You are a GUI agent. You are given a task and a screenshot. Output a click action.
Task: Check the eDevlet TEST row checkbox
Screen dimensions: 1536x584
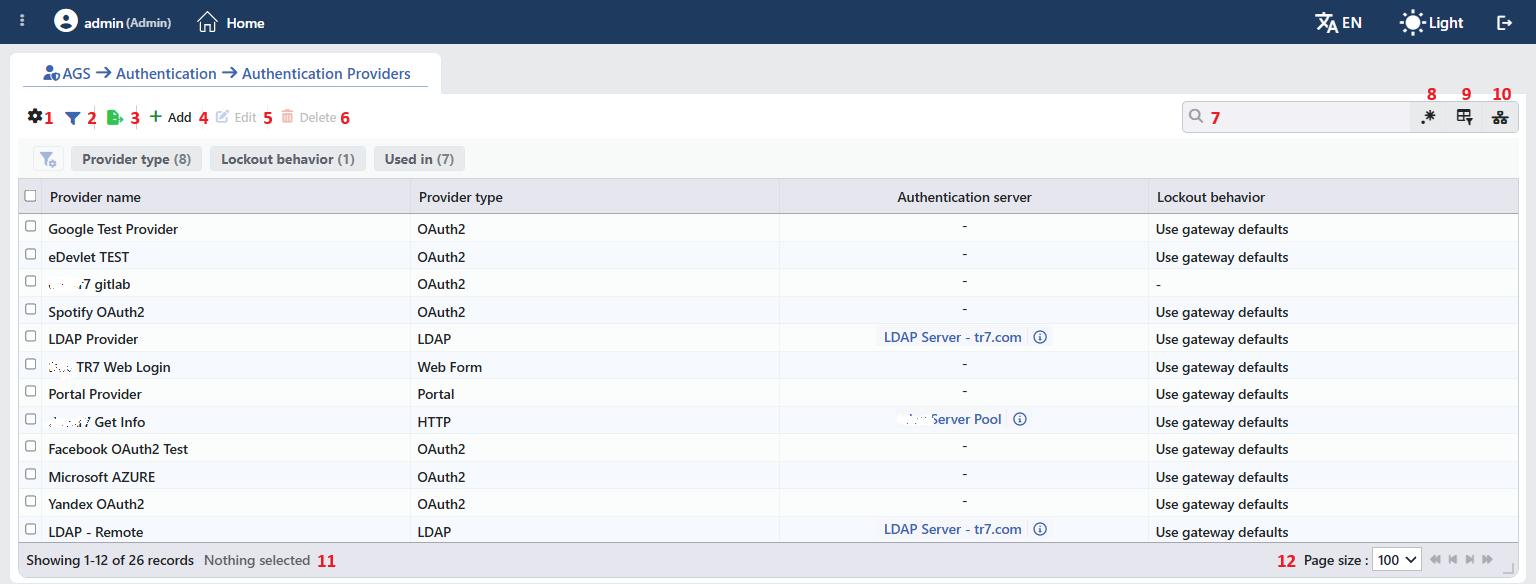coord(31,255)
